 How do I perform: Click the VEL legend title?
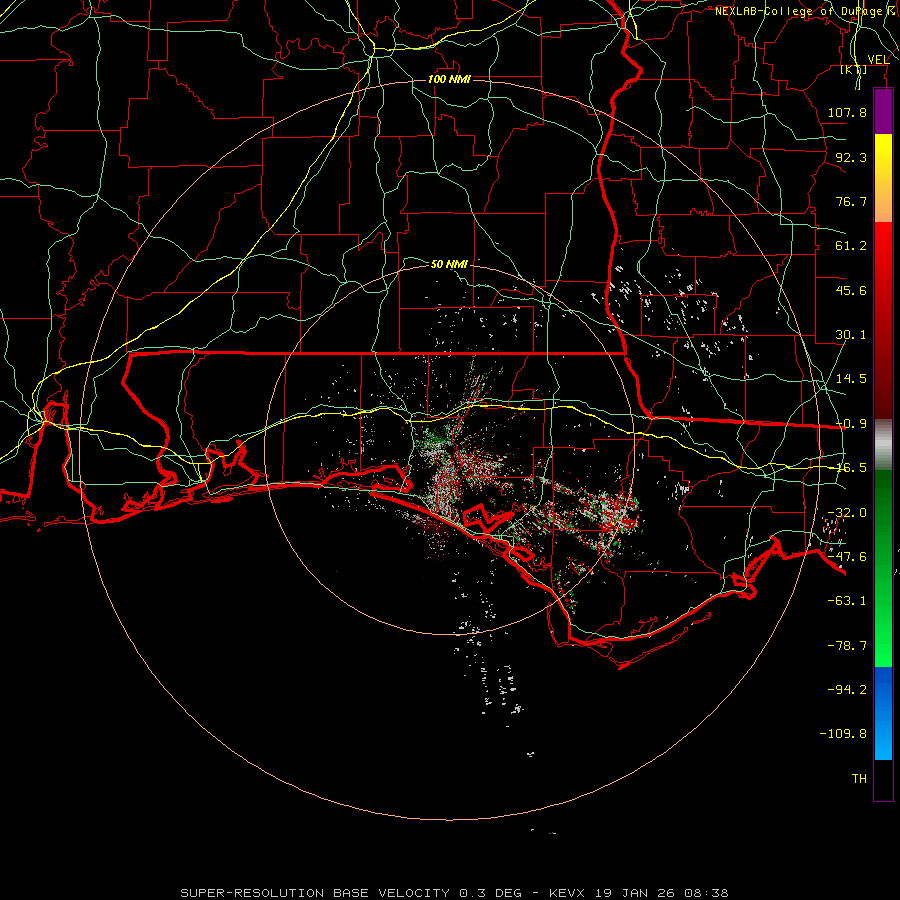(x=878, y=59)
